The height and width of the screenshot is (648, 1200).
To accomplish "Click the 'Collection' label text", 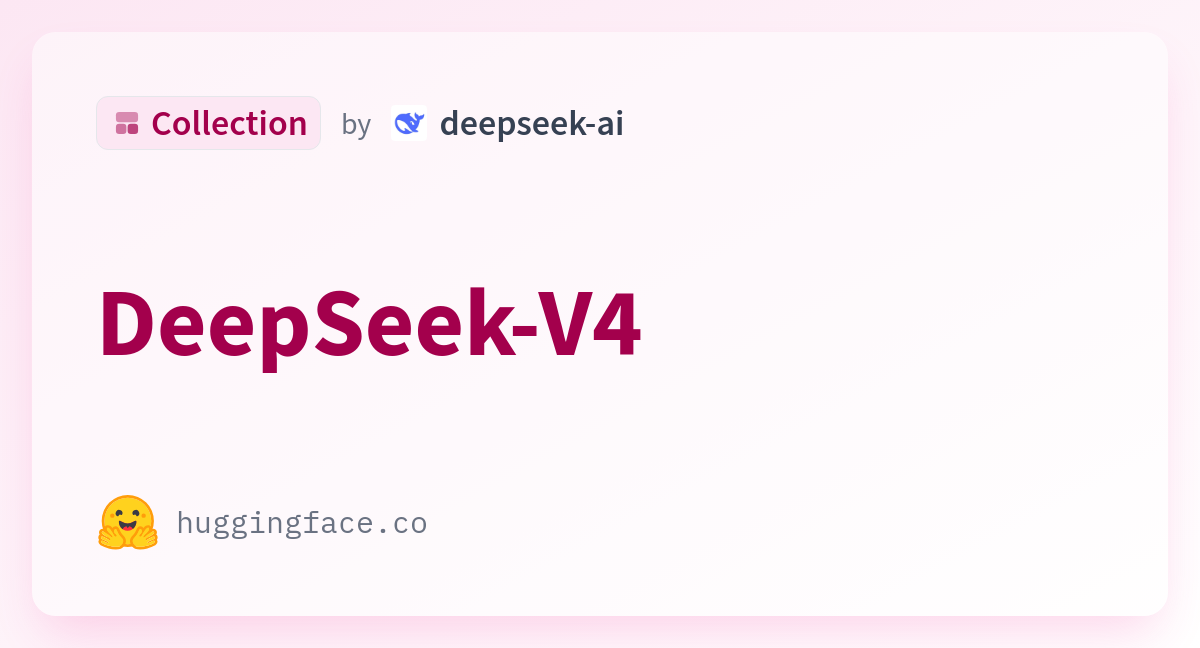I will coord(229,123).
